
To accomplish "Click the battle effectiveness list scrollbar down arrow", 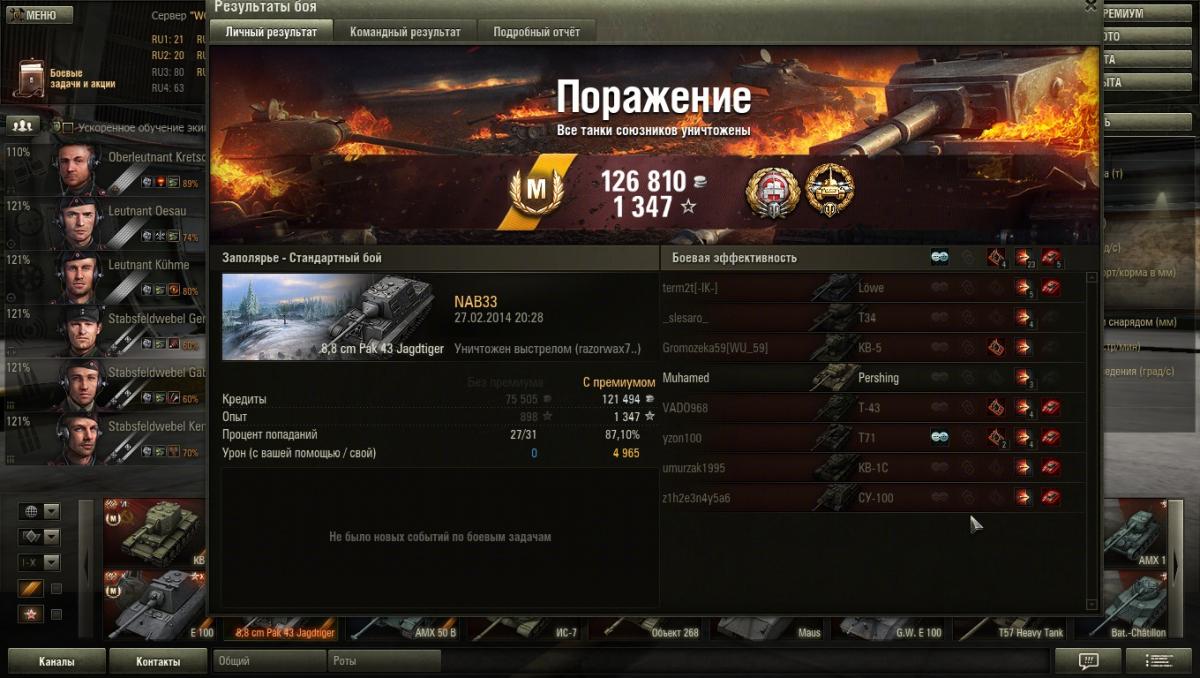I will point(1092,605).
